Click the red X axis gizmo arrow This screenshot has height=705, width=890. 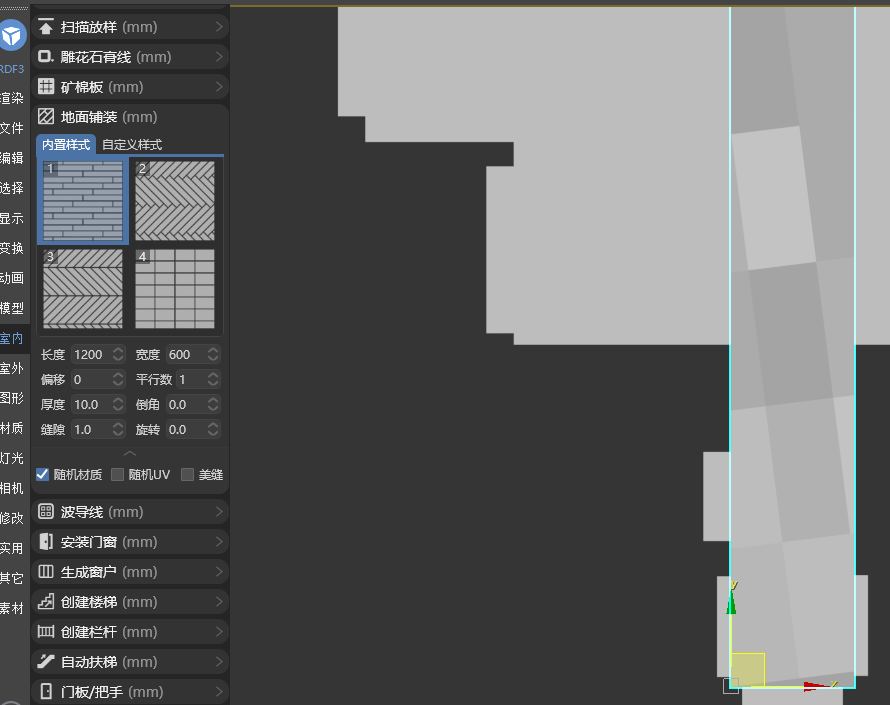(816, 686)
